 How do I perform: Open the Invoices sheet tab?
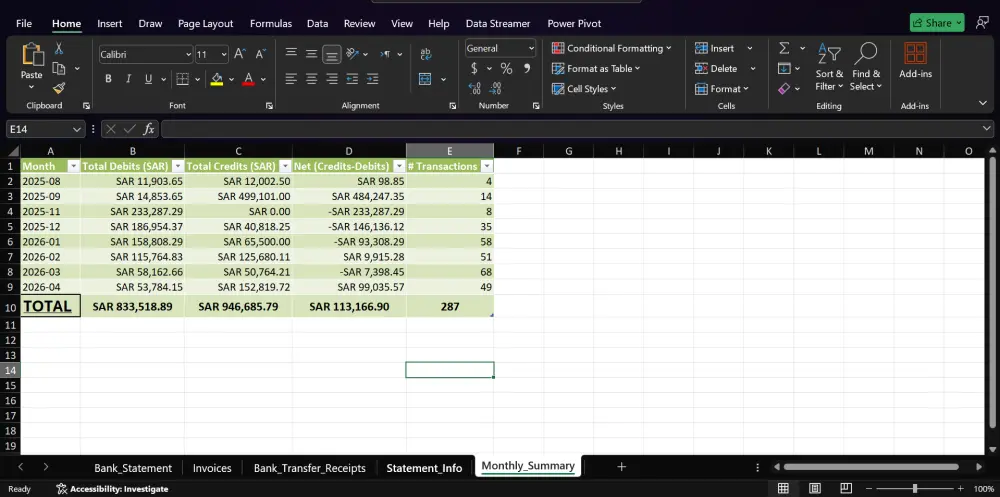(x=212, y=468)
